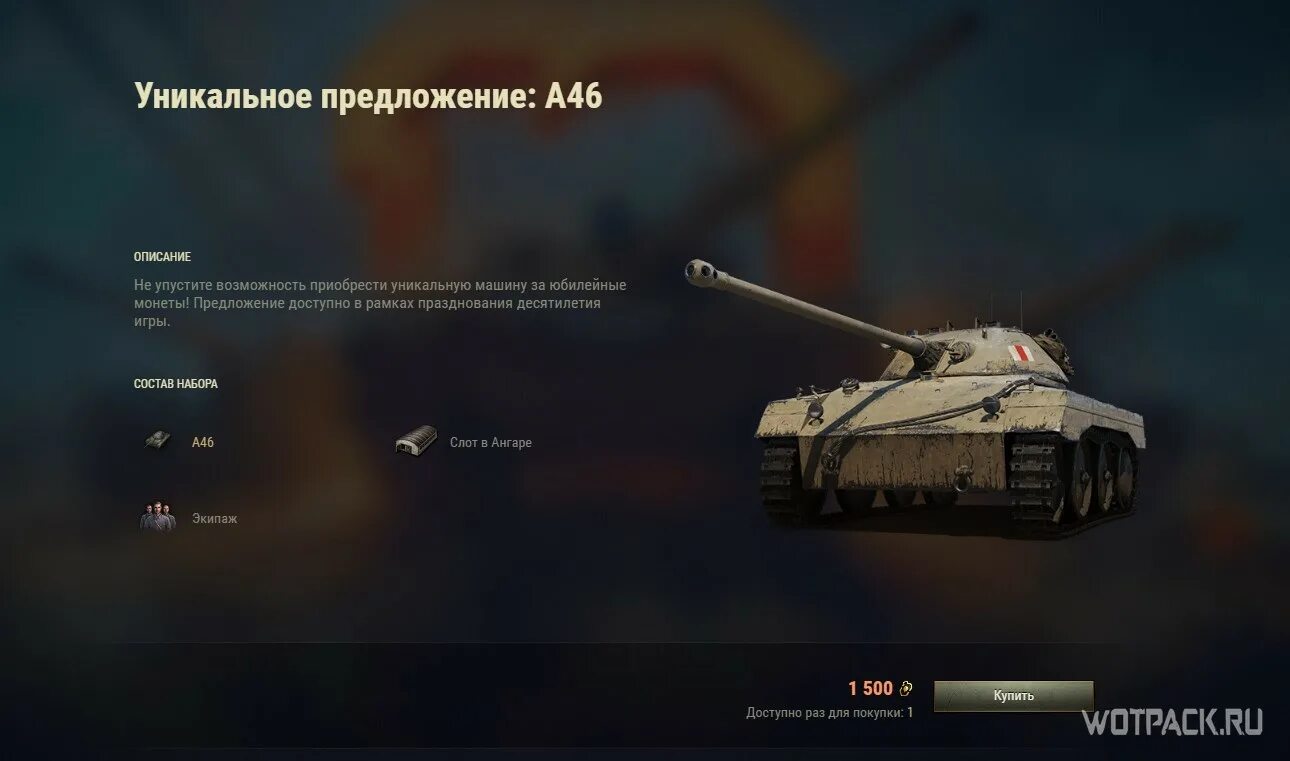Open the WOTPACK.RU watermark link
Image resolution: width=1290 pixels, height=761 pixels.
1172,722
